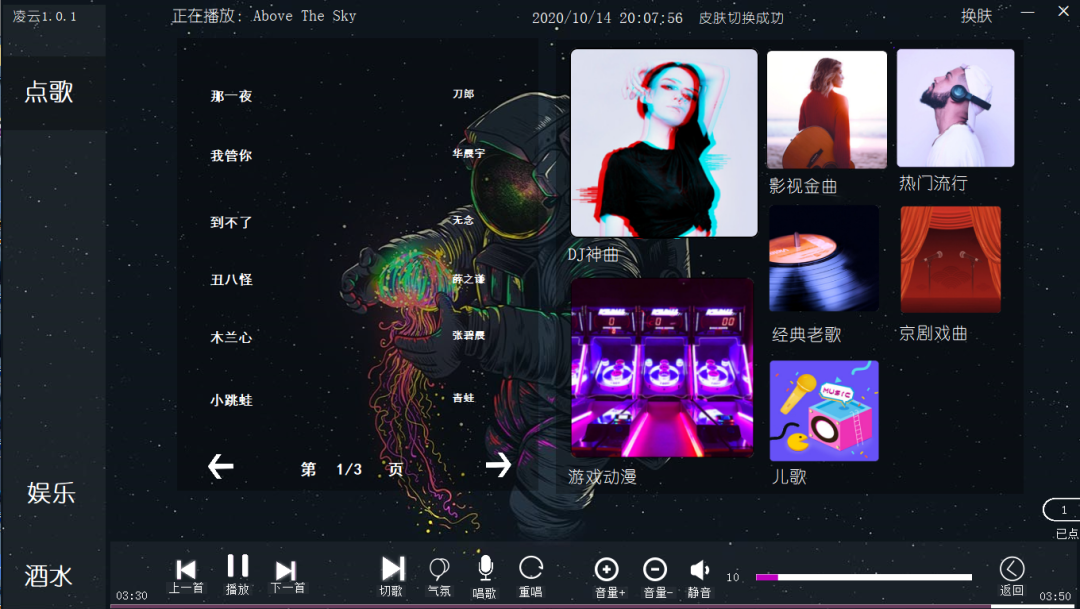Viewport: 1080px width, 609px height.
Task: Choose the song 小跳蛙
Action: pos(231,400)
